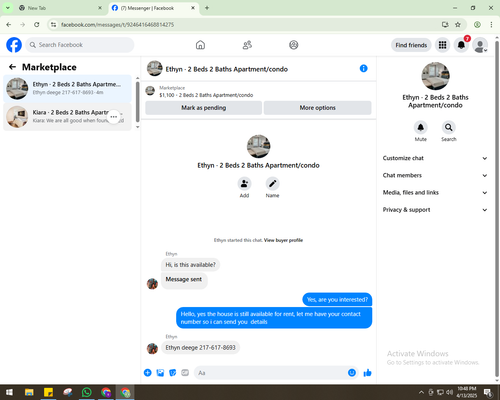This screenshot has width=500, height=400.
Task: Attach a file with photo icon
Action: (x=160, y=373)
